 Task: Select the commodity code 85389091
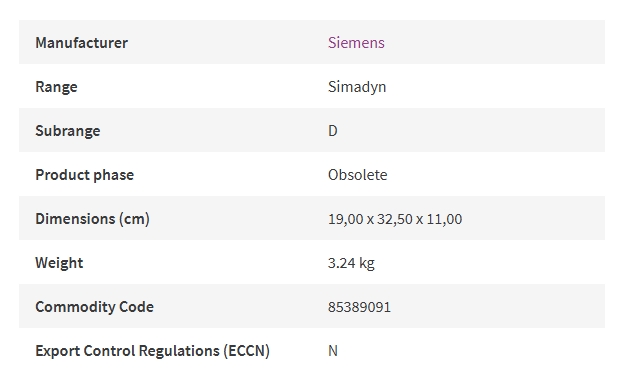359,307
